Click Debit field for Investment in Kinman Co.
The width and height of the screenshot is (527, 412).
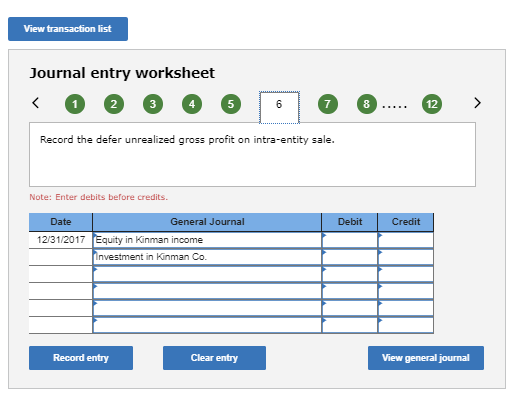click(x=350, y=257)
